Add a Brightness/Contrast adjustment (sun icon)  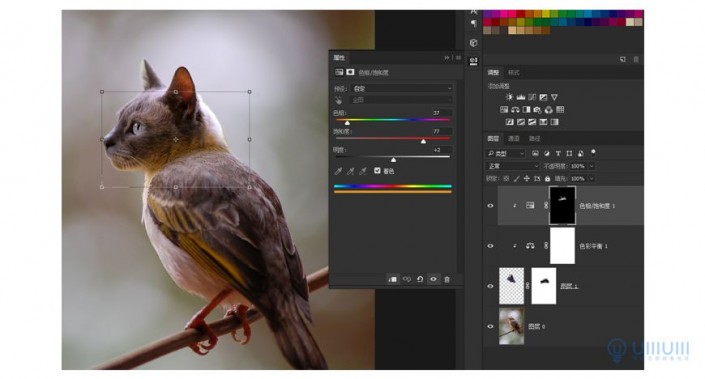pos(509,97)
